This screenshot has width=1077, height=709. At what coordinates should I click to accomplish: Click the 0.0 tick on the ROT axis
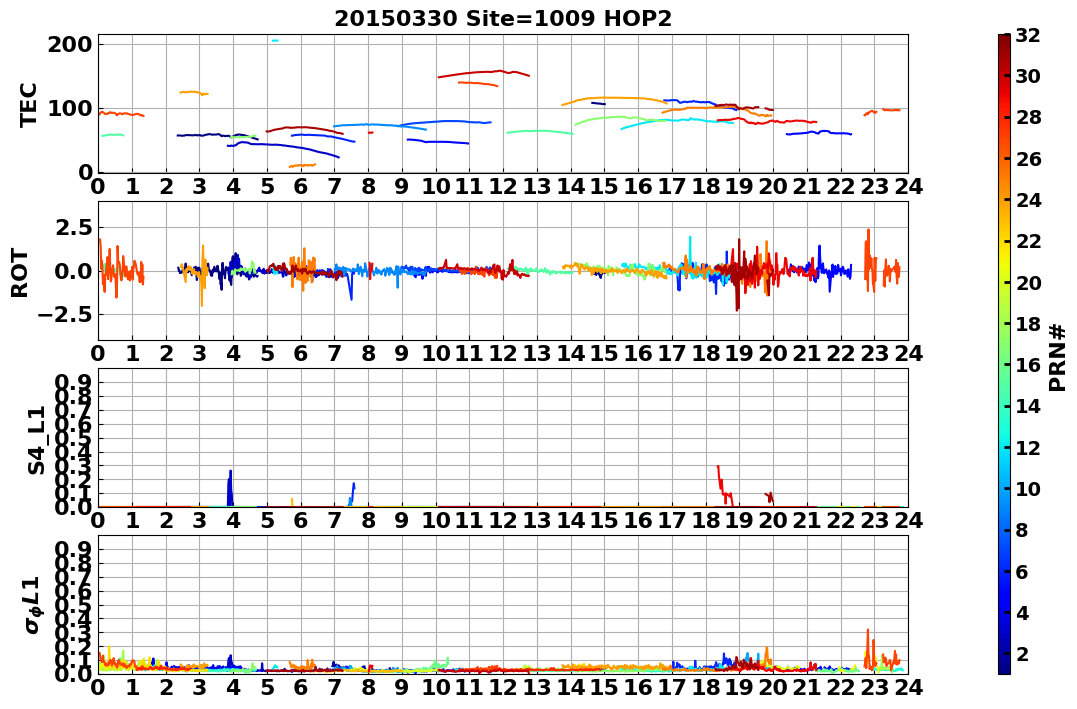72,271
